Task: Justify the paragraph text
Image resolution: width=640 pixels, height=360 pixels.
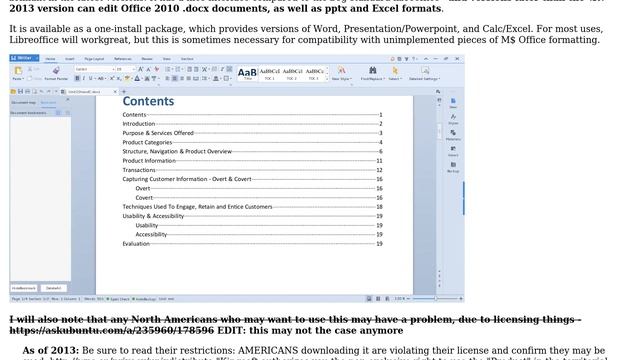Action: click(x=189, y=78)
